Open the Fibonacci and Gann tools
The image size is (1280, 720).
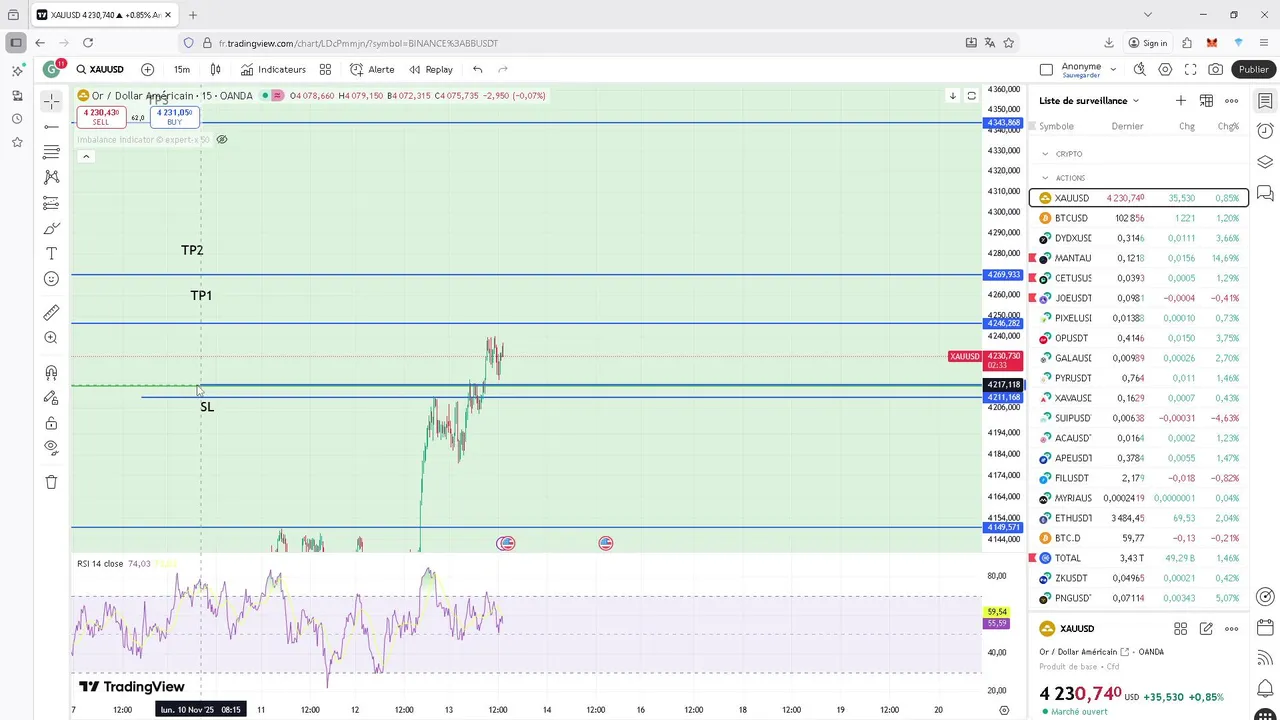tap(51, 152)
